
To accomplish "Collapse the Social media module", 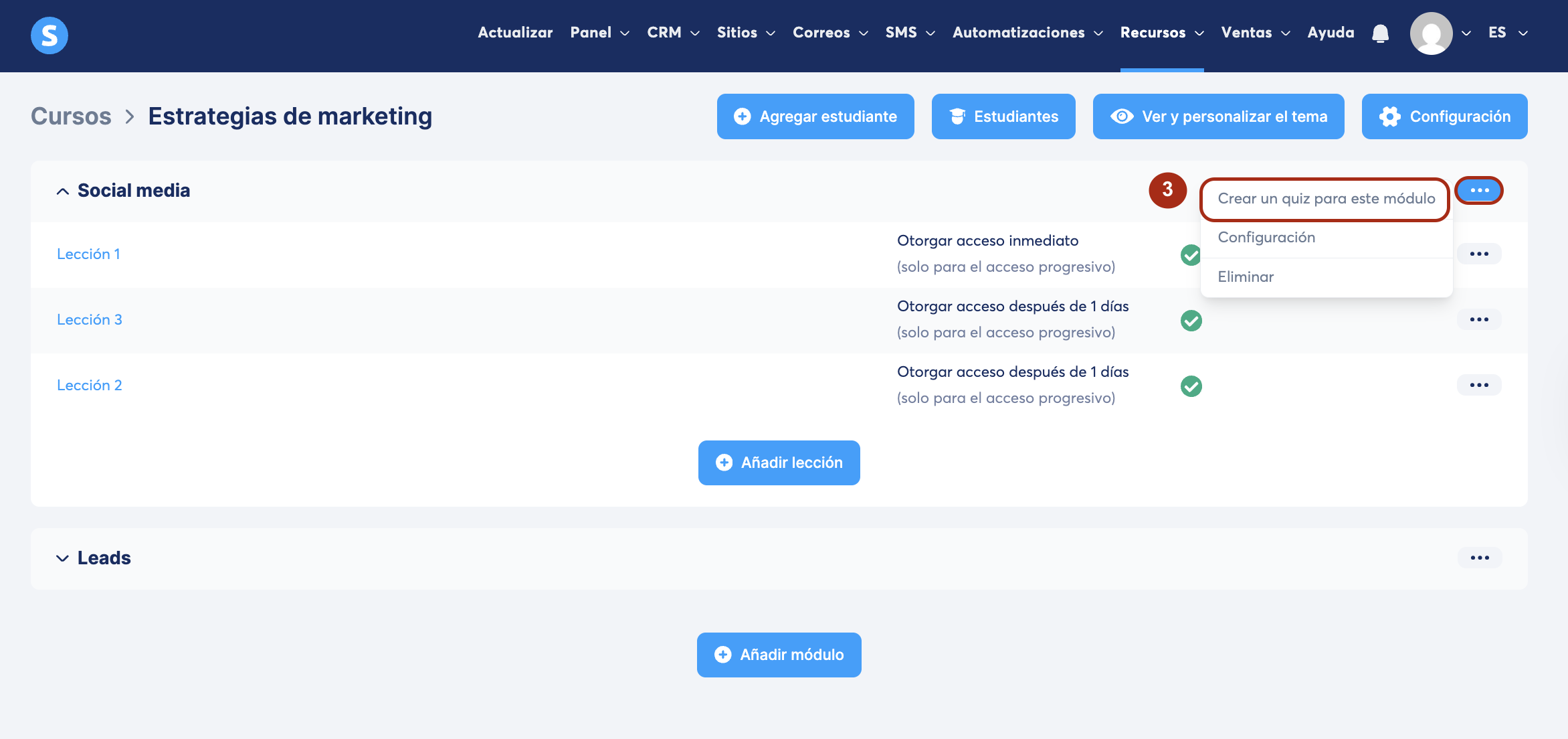I will 63,191.
